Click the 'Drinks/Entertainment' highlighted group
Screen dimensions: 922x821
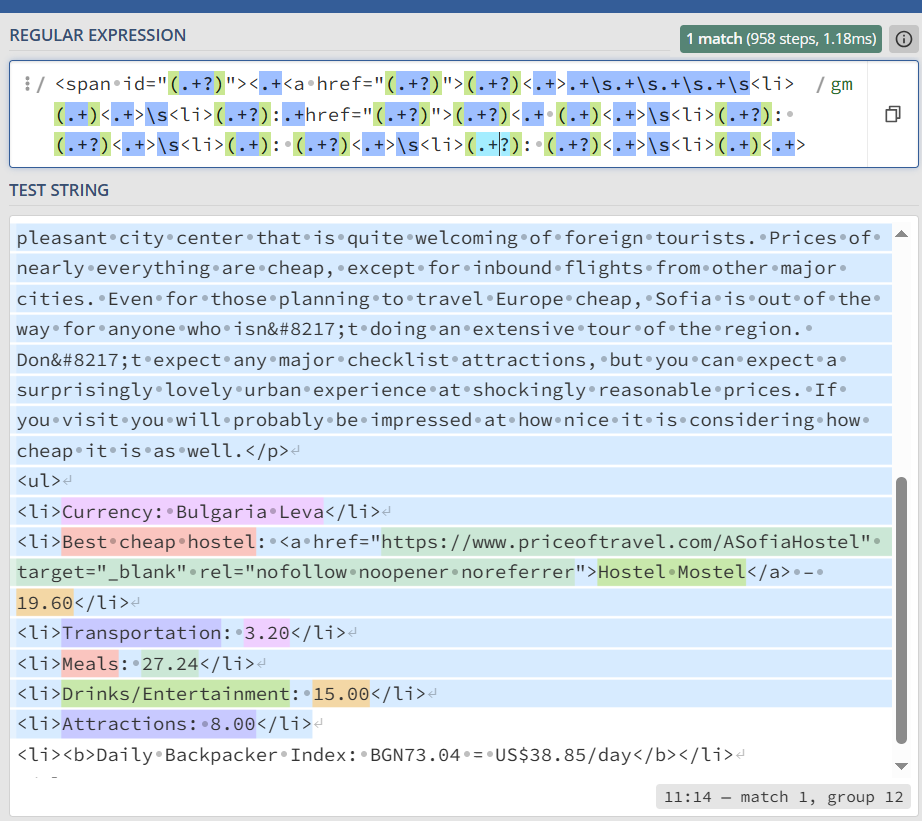click(x=176, y=693)
